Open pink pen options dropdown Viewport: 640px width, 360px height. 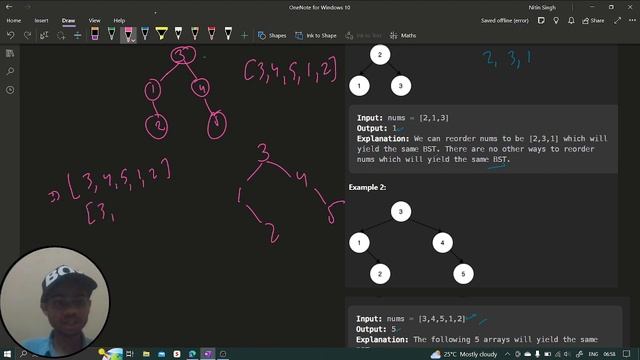pyautogui.click(x=133, y=40)
